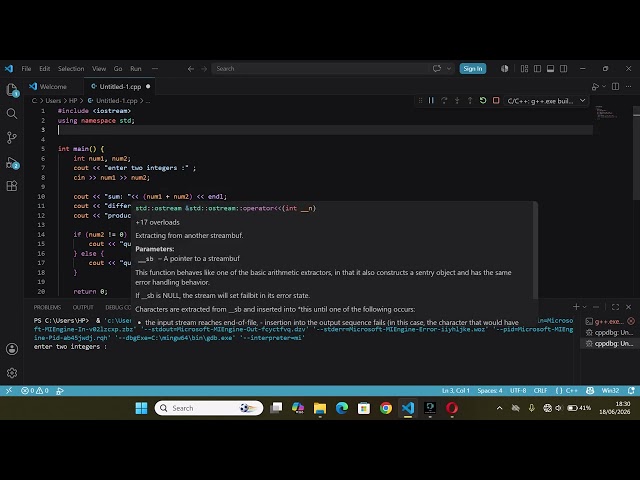The image size is (640, 480).
Task: Open the PROBLEMS panel tab
Action: [47, 307]
